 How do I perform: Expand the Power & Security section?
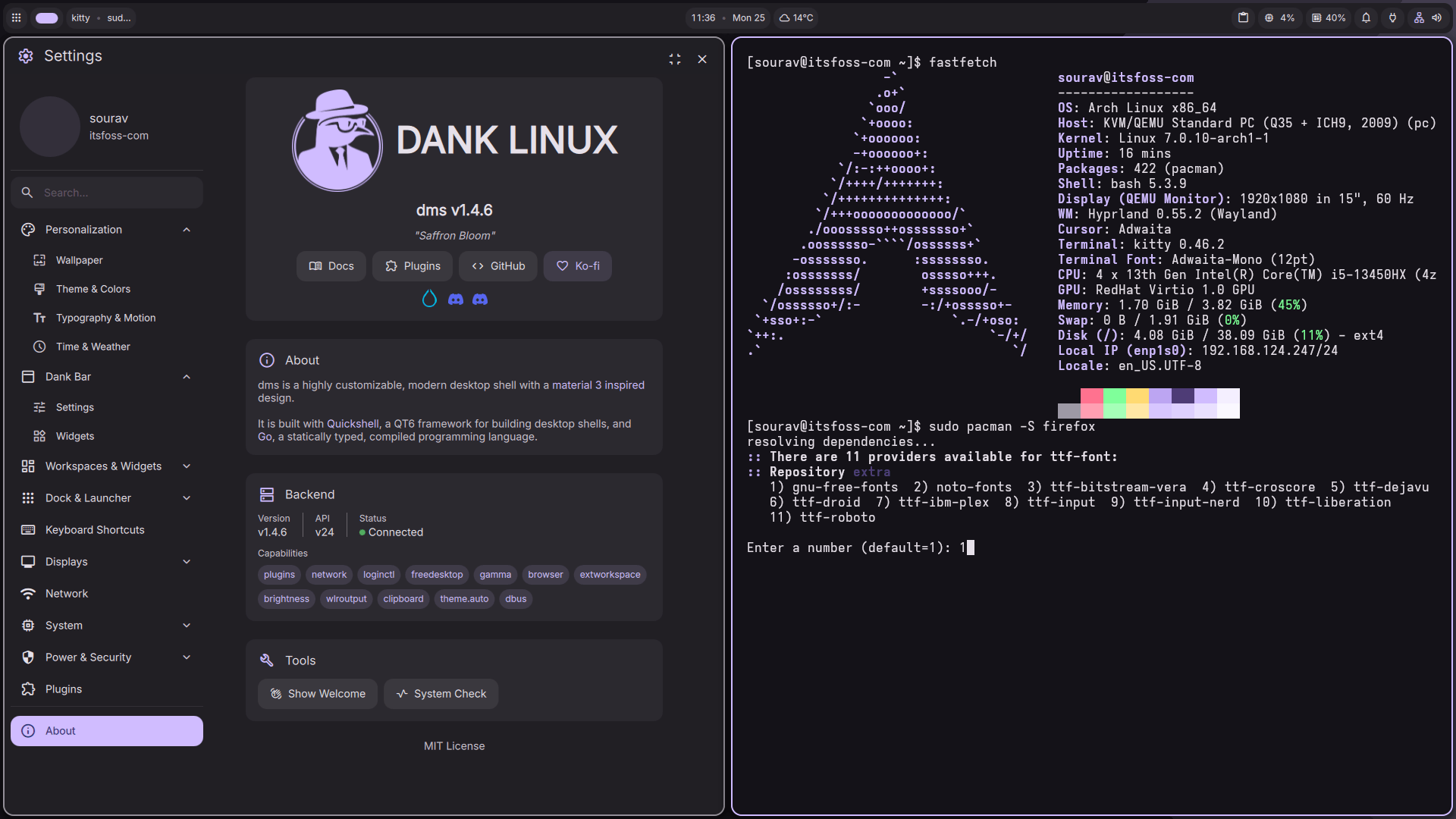(187, 657)
